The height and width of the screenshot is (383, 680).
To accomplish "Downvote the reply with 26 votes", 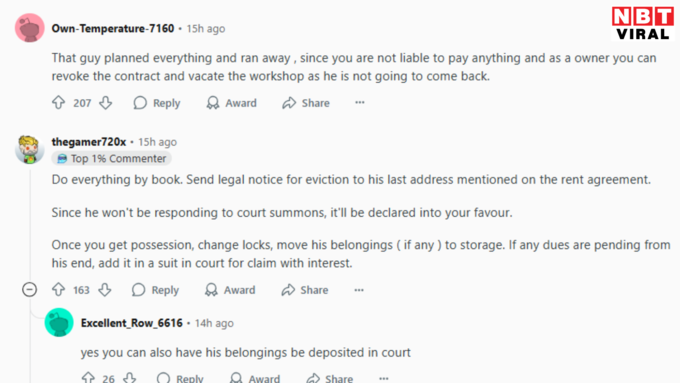I will click(x=129, y=378).
